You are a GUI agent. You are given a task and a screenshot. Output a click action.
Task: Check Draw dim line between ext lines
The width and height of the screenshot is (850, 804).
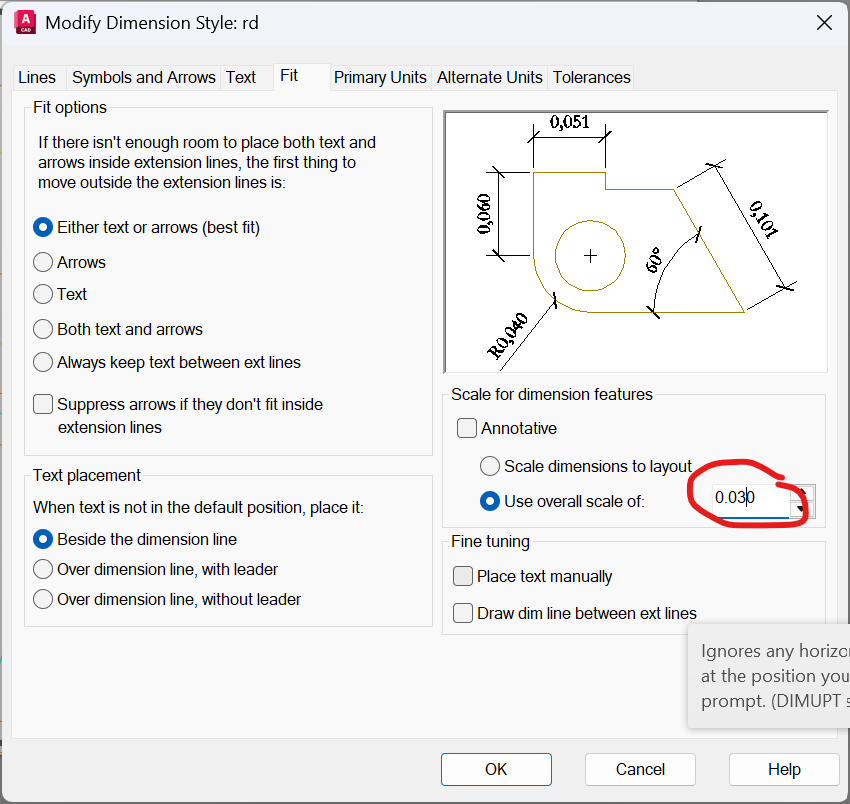pyautogui.click(x=463, y=613)
